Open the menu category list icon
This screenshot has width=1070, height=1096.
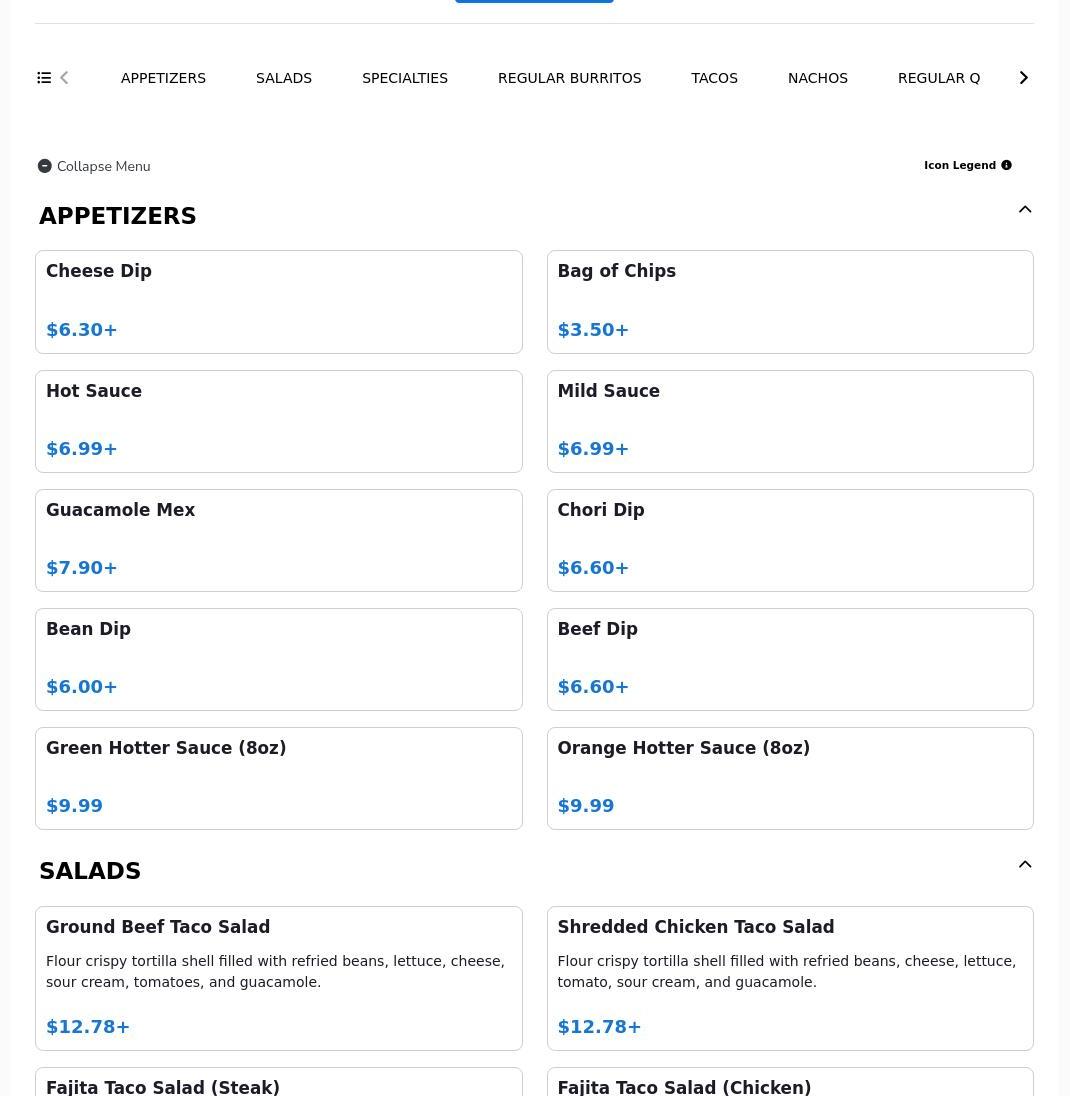point(44,78)
